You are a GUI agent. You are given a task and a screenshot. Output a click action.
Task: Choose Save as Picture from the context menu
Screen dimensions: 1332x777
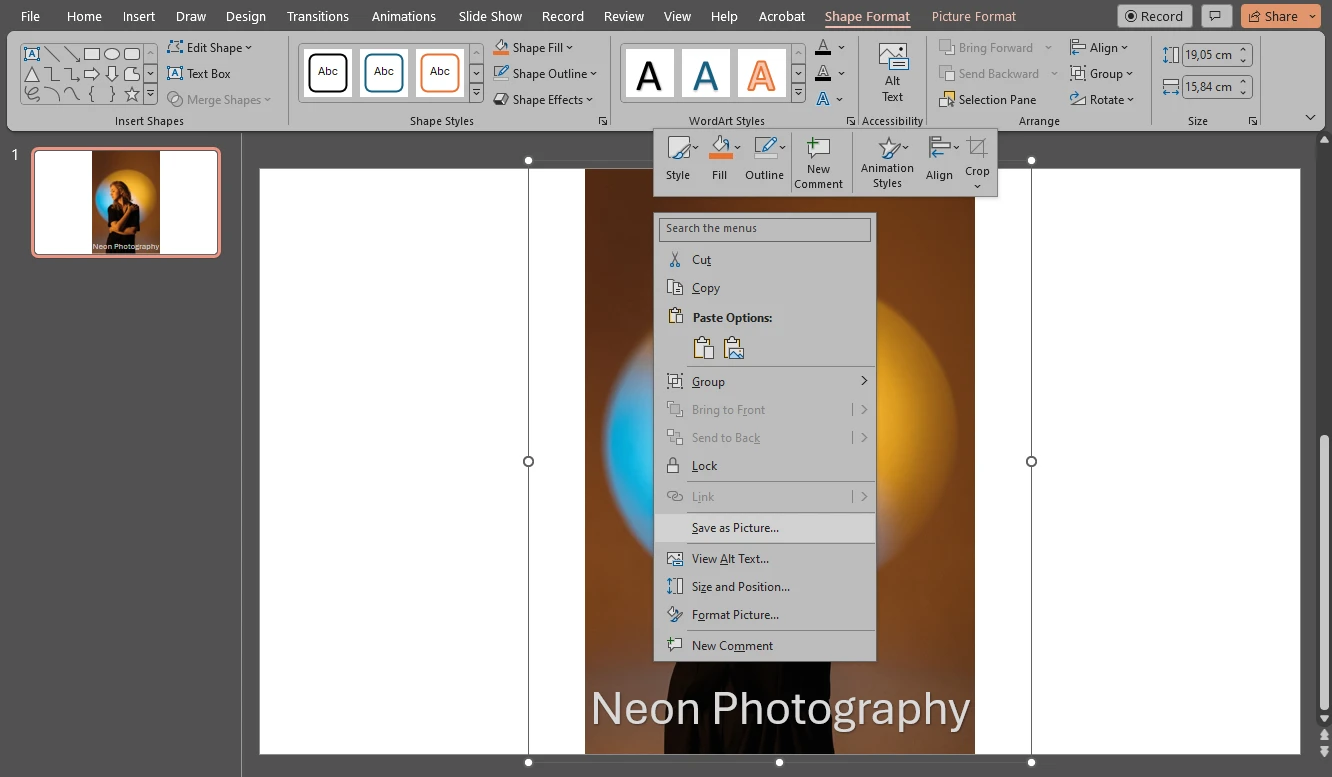[735, 527]
